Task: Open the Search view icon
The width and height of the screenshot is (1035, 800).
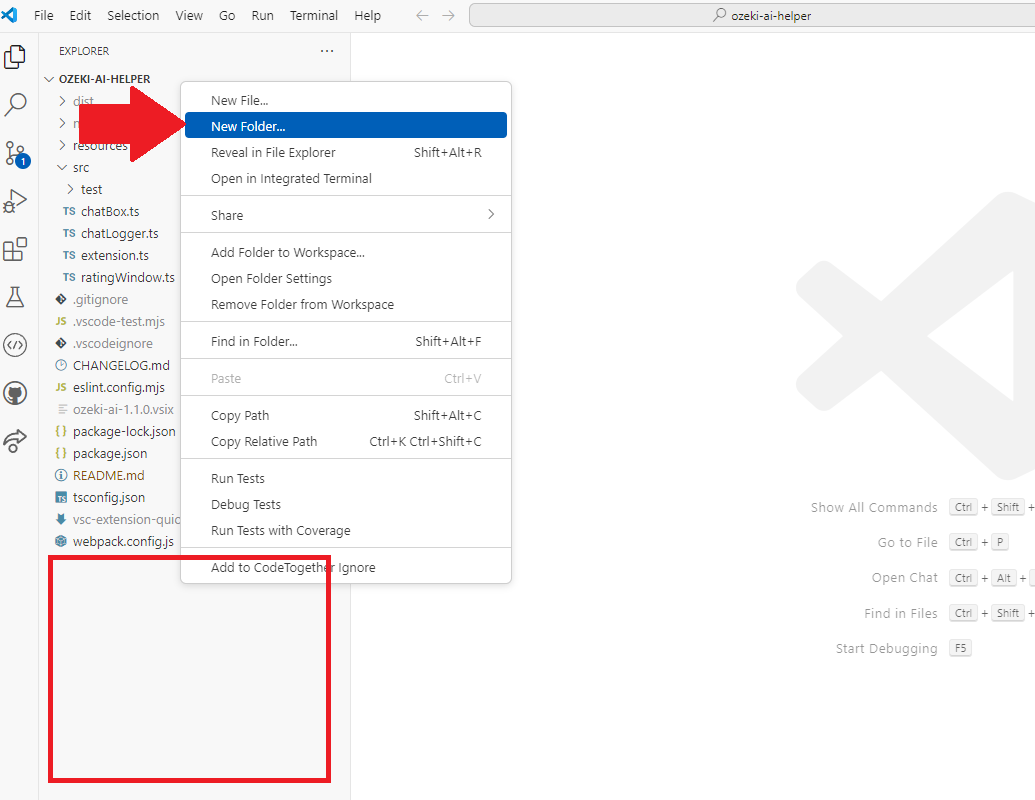Action: [15, 104]
